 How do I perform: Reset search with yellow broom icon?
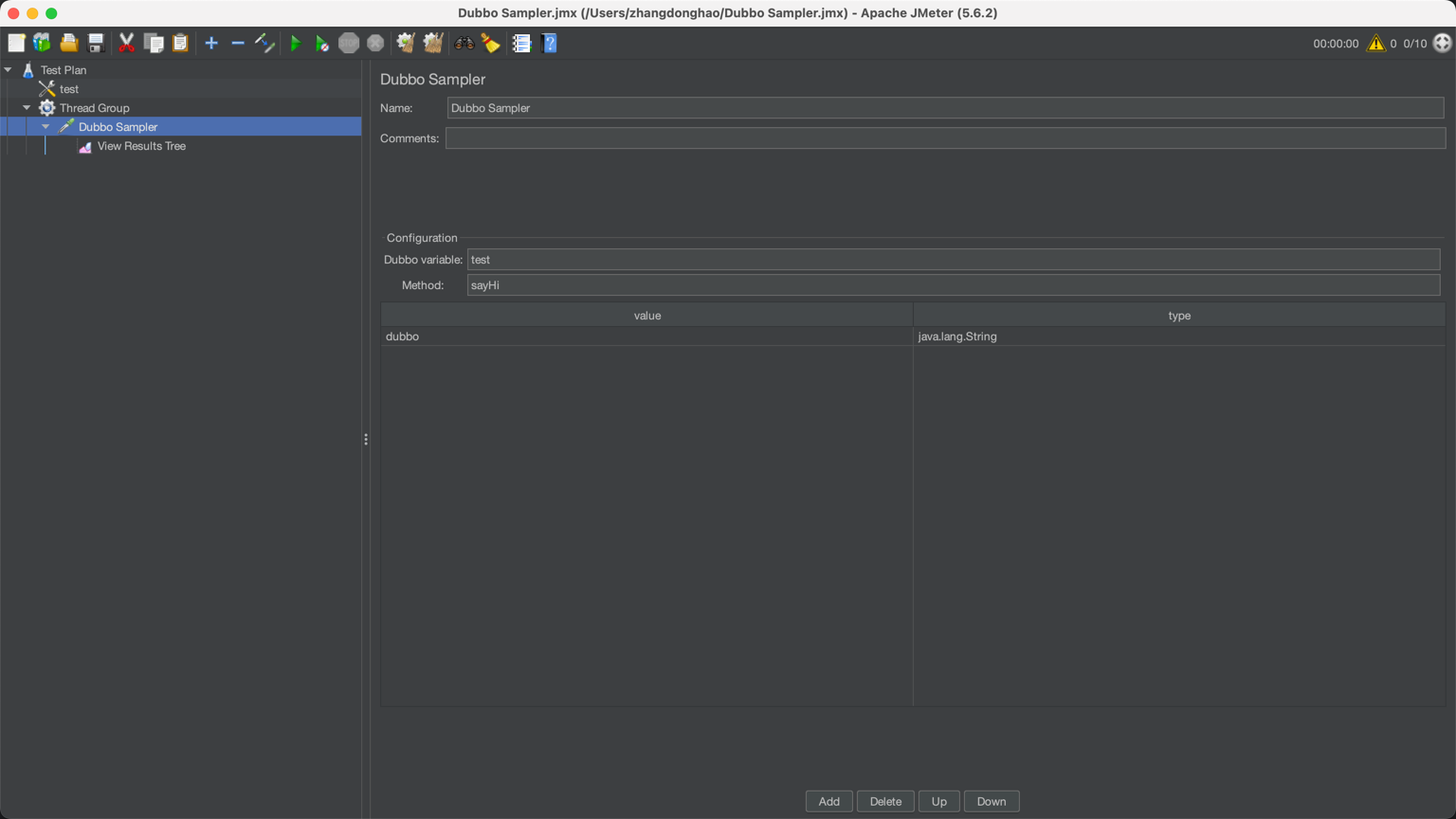click(x=491, y=43)
